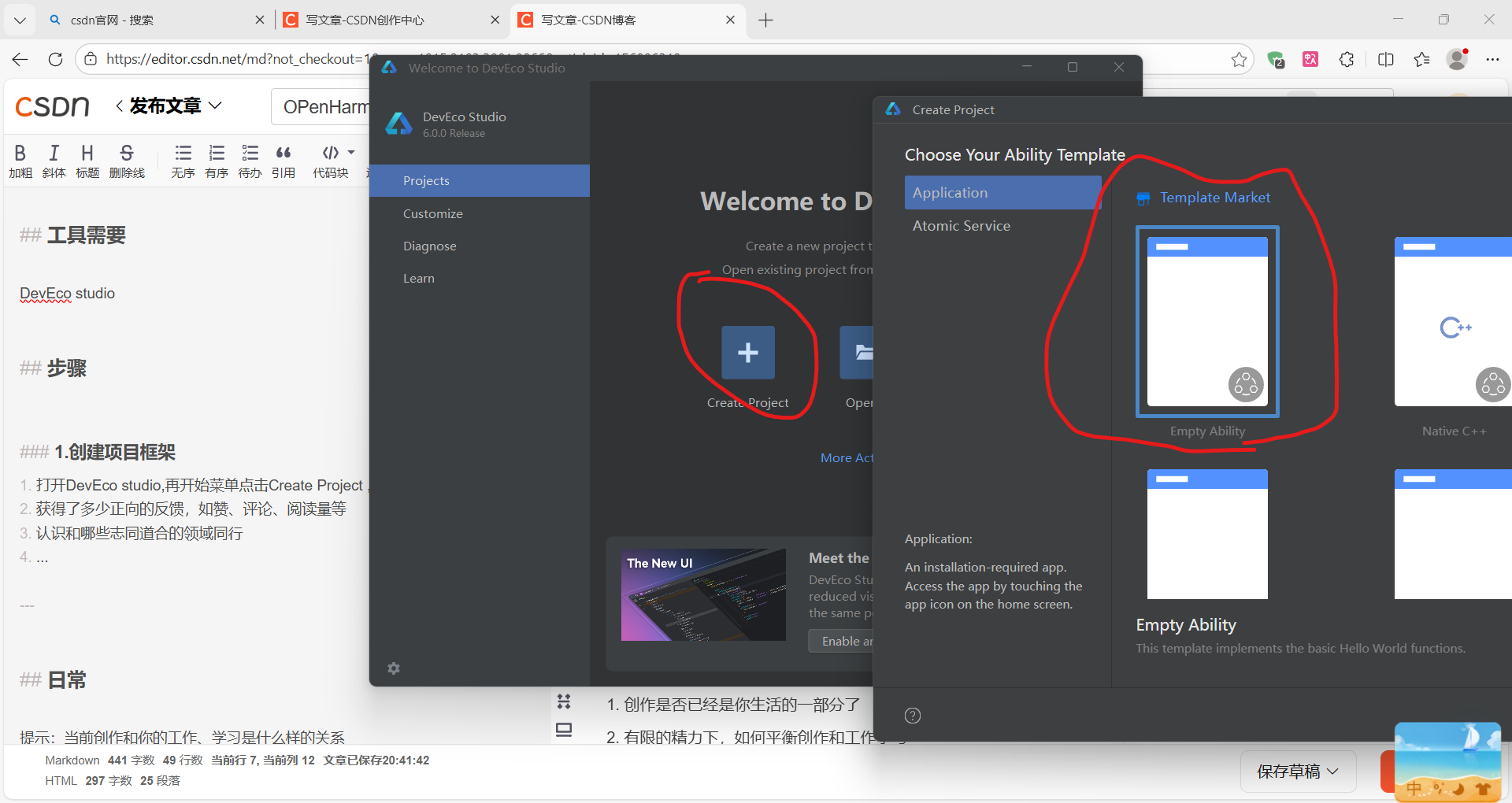Image resolution: width=1512 pixels, height=803 pixels.
Task: Open DevEco Studio settings gear icon
Action: tap(394, 668)
